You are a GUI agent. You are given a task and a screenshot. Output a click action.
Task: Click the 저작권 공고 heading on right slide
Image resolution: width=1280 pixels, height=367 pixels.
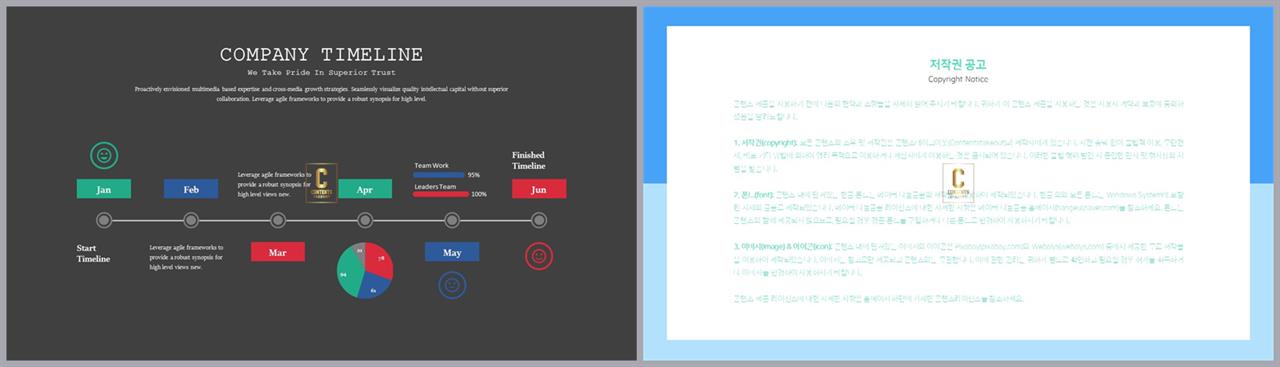pos(958,64)
